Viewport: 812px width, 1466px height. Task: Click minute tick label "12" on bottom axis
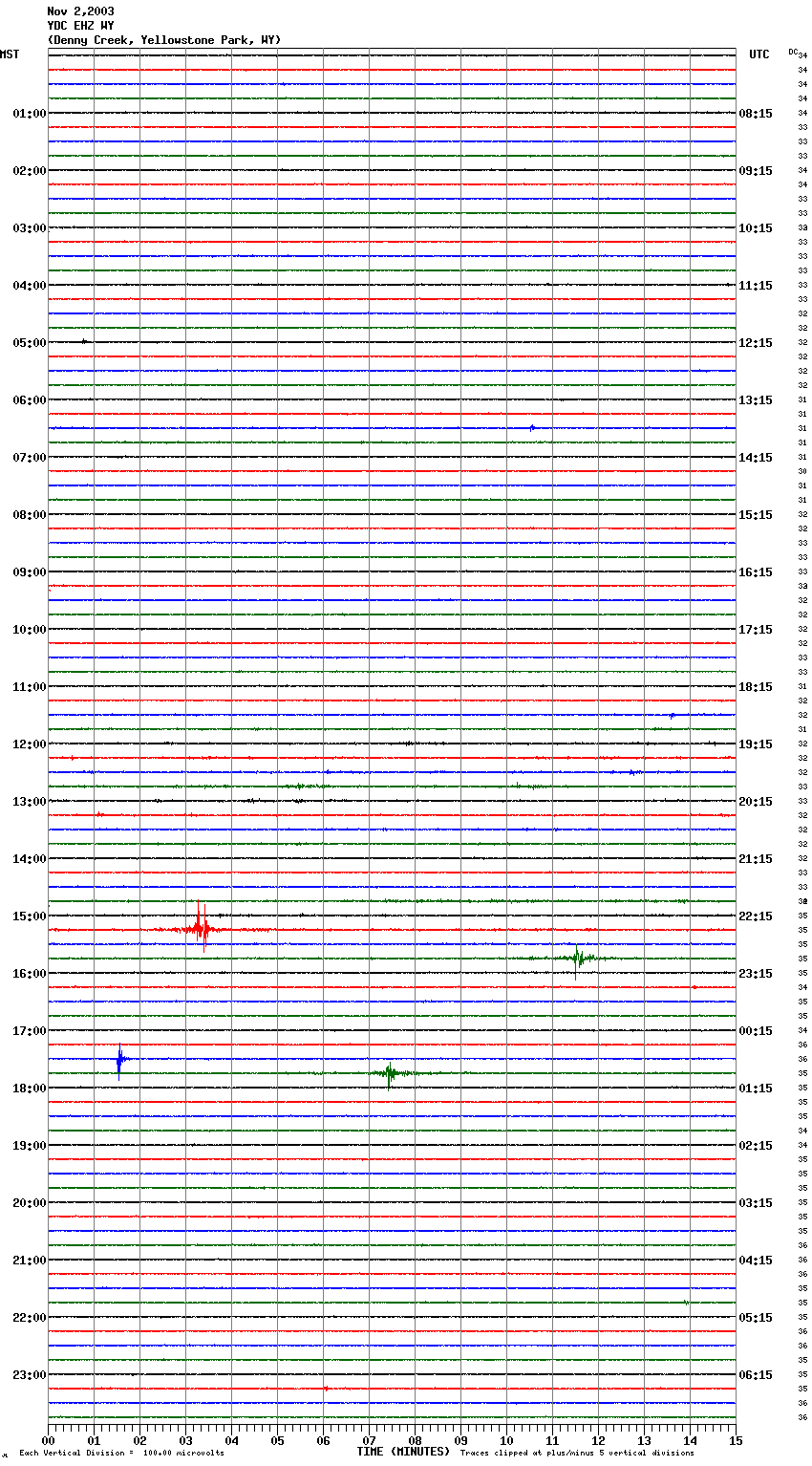(x=598, y=1440)
